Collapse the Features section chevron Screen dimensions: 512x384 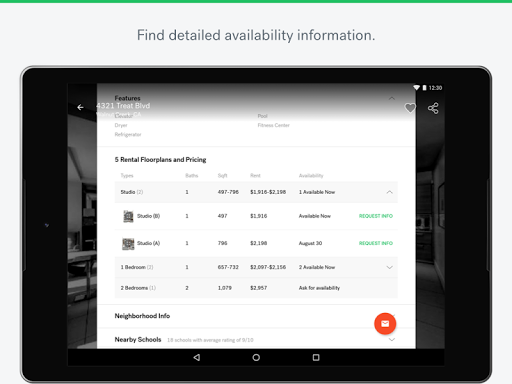[392, 98]
